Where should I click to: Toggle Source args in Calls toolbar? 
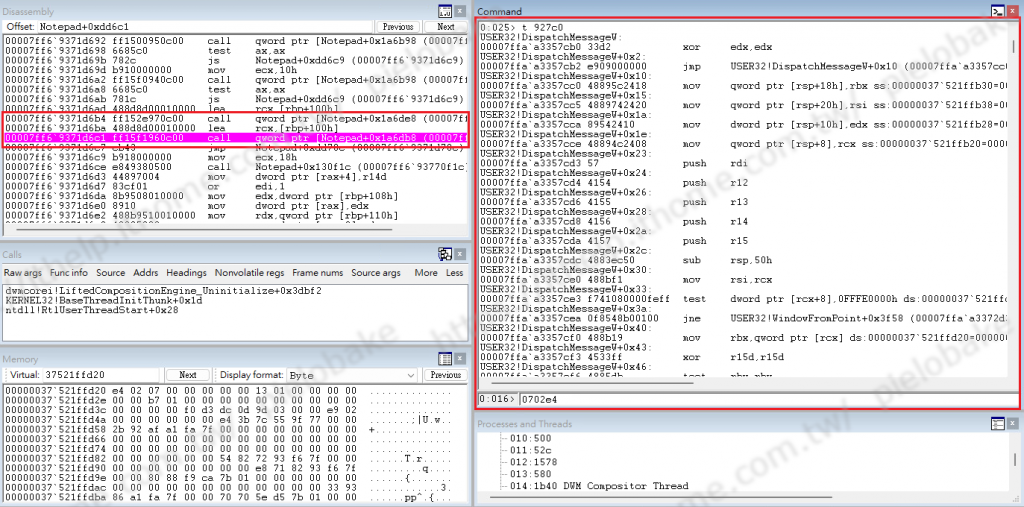click(x=376, y=272)
